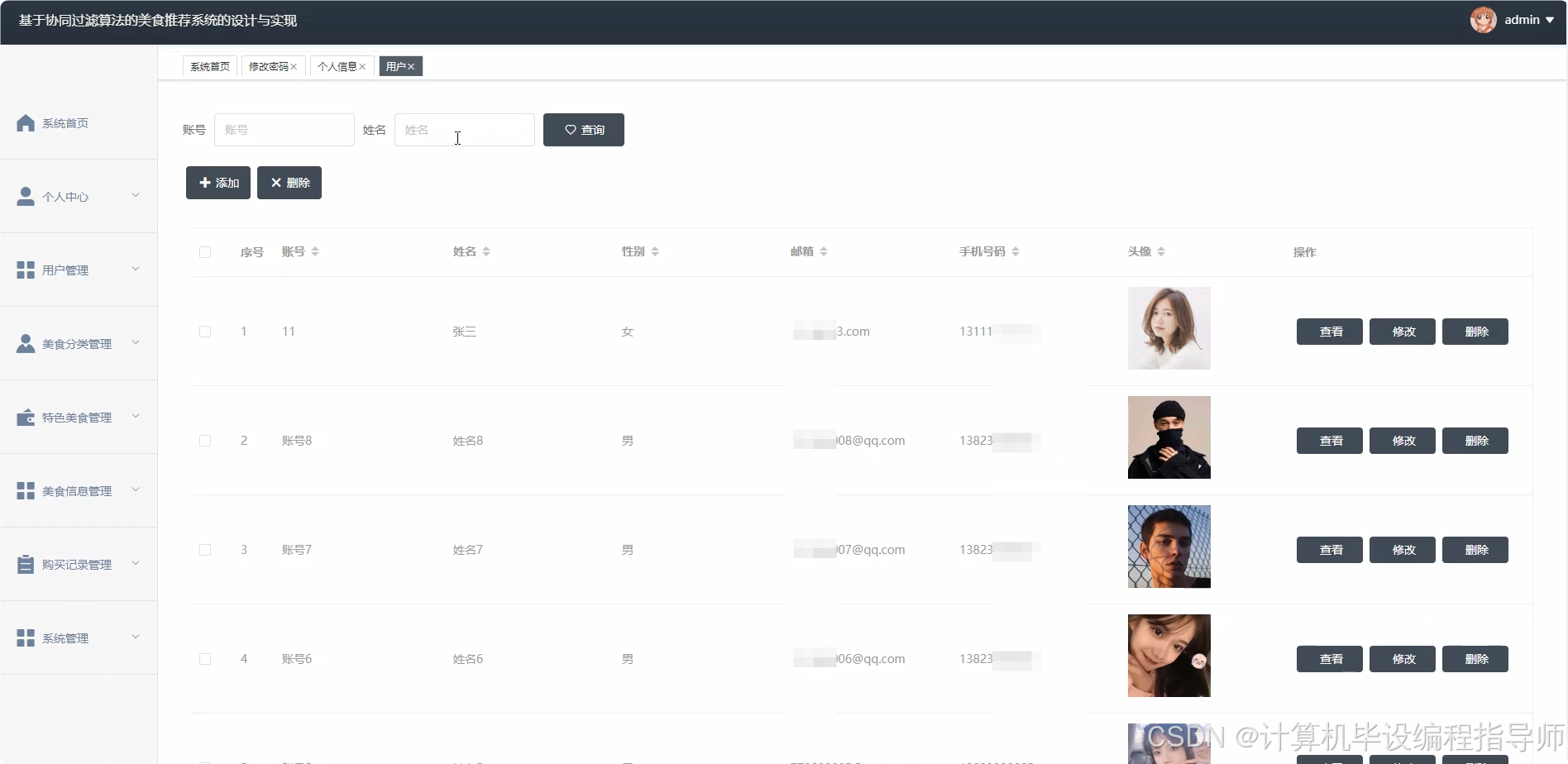Image resolution: width=1568 pixels, height=764 pixels.
Task: Click 查看 for the 张三 row
Action: (x=1330, y=332)
